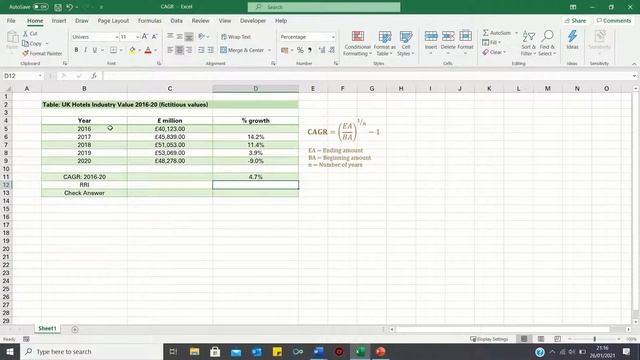The height and width of the screenshot is (360, 640).
Task: Click the Fill Color bucket icon
Action: click(132, 50)
